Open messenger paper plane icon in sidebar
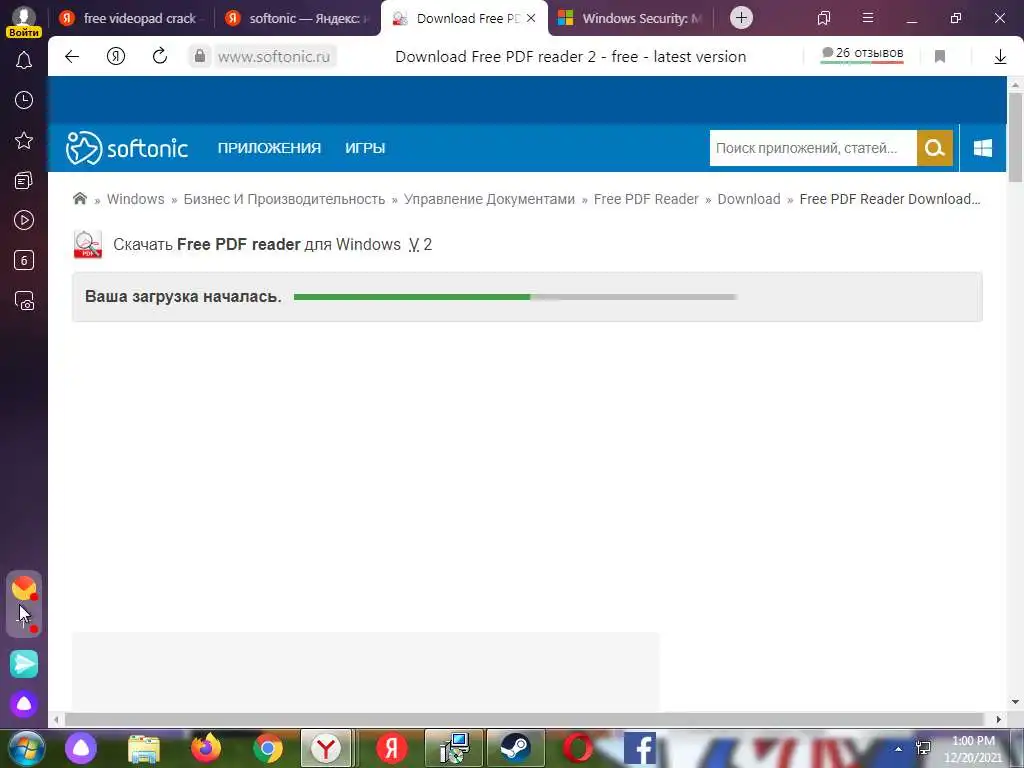This screenshot has width=1024, height=768. (24, 664)
